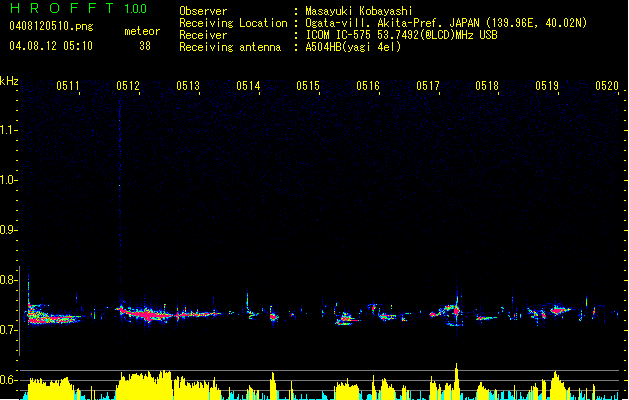Click the 0519 time marker
This screenshot has height=400, width=629.
pos(547,86)
